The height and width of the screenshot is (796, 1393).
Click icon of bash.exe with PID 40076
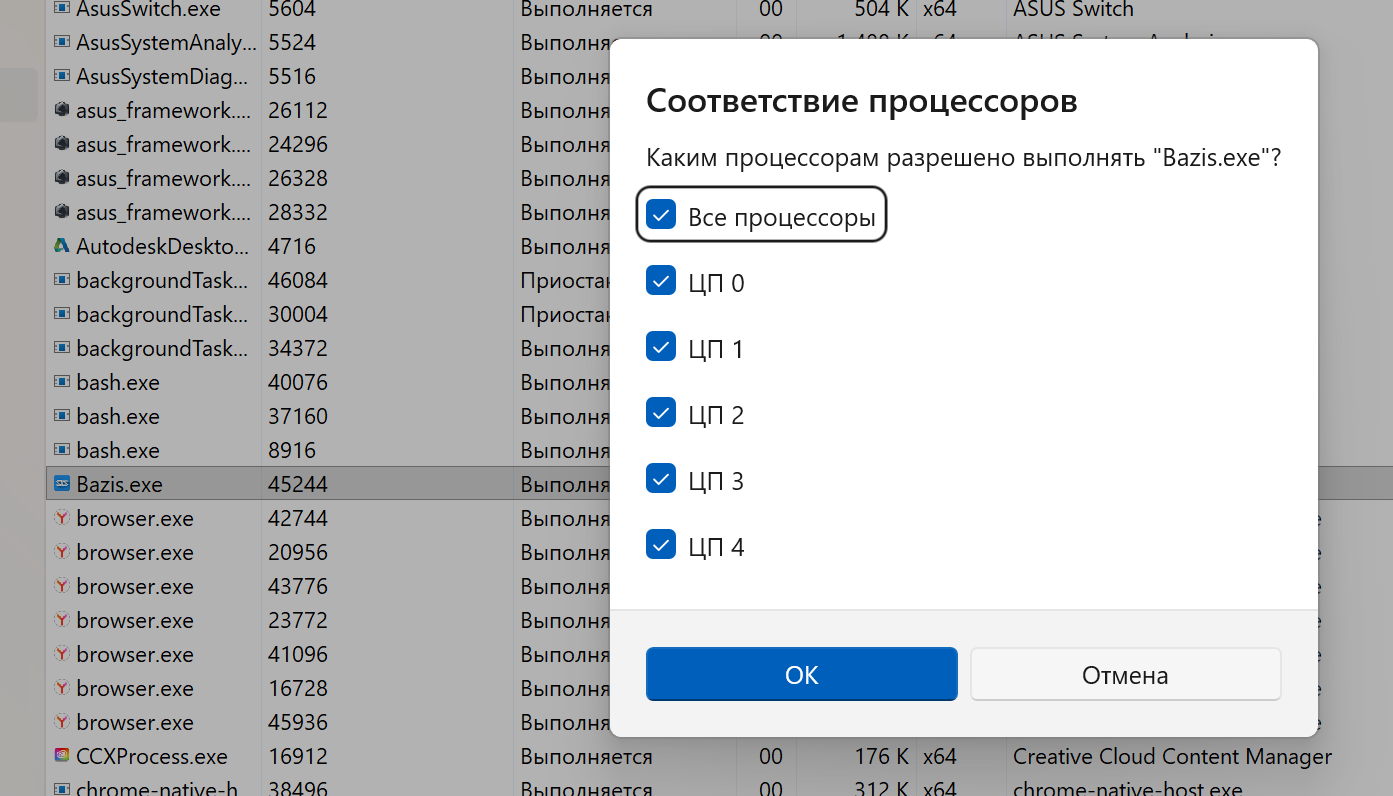click(x=61, y=382)
